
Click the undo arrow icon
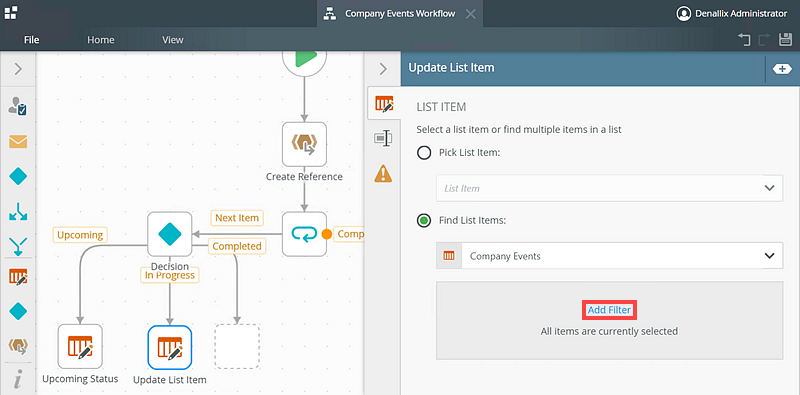(x=744, y=39)
